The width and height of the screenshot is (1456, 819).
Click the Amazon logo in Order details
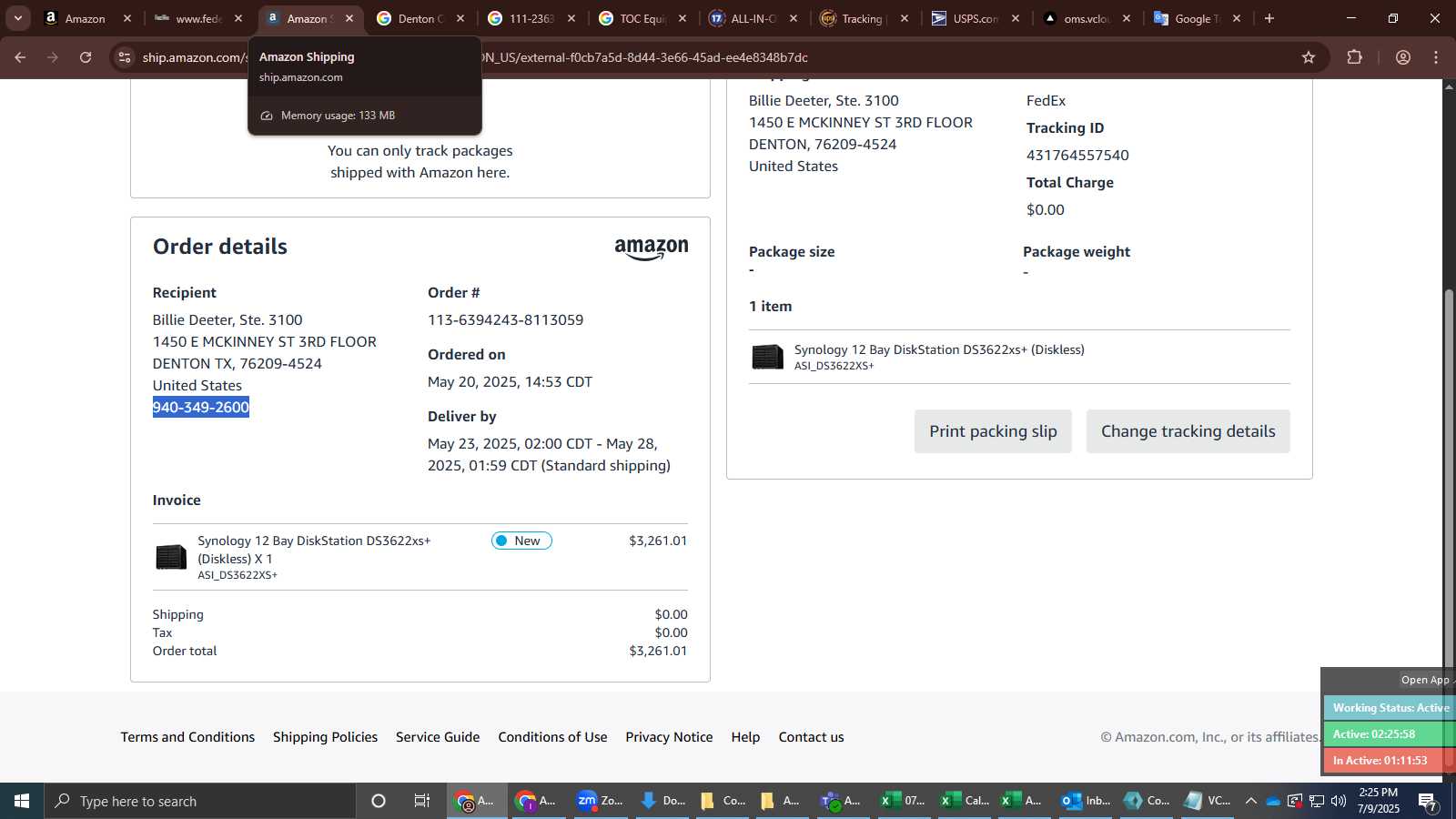point(652,249)
